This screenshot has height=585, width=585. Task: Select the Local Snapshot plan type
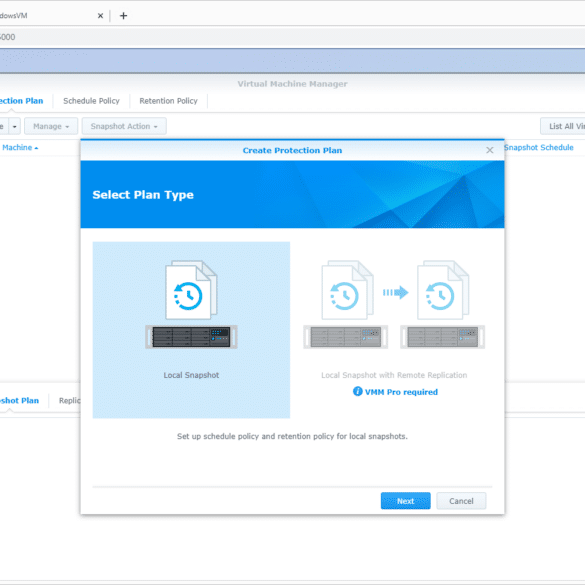pyautogui.click(x=191, y=330)
